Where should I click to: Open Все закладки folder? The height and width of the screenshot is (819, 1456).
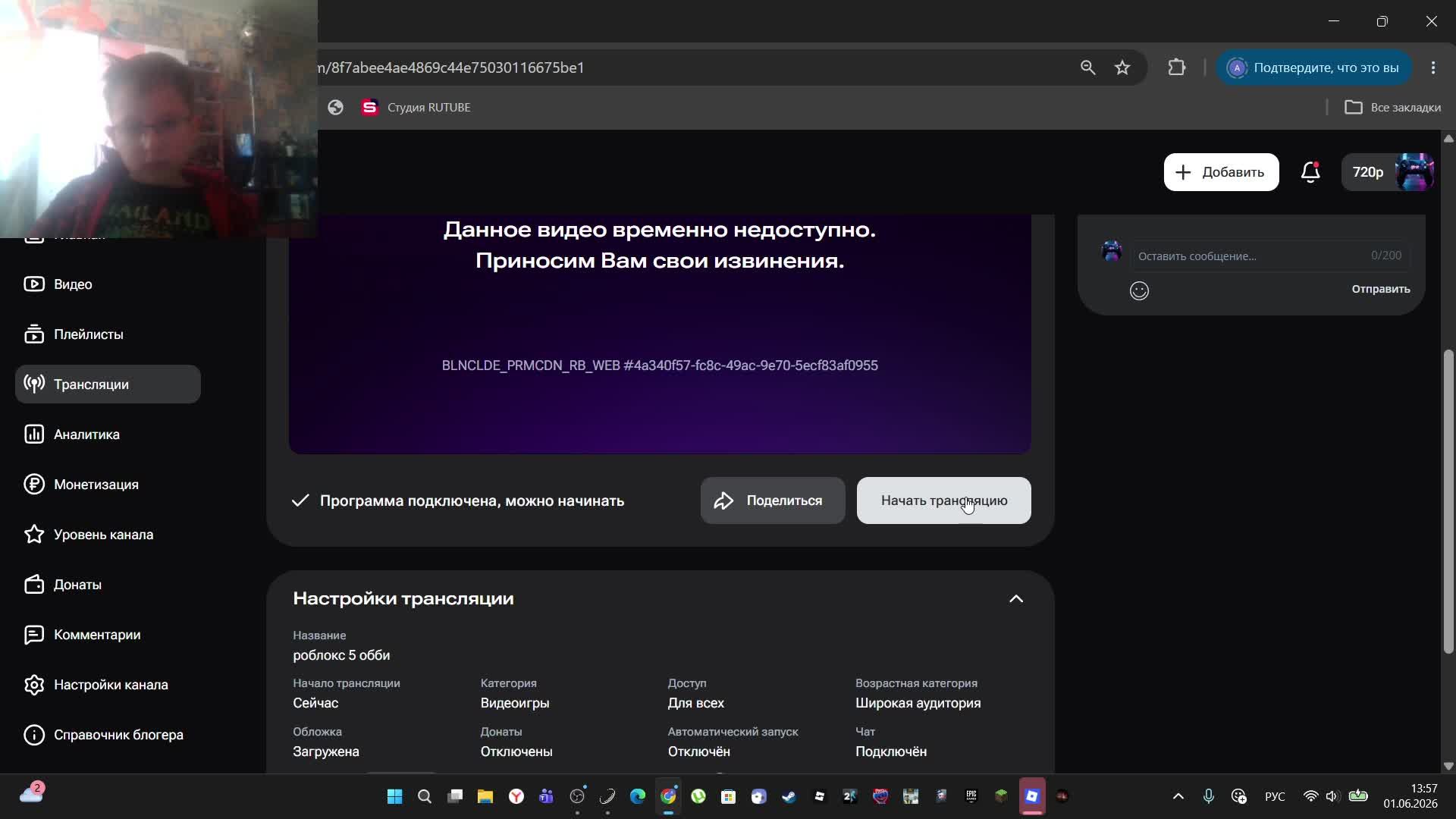[x=1392, y=108]
